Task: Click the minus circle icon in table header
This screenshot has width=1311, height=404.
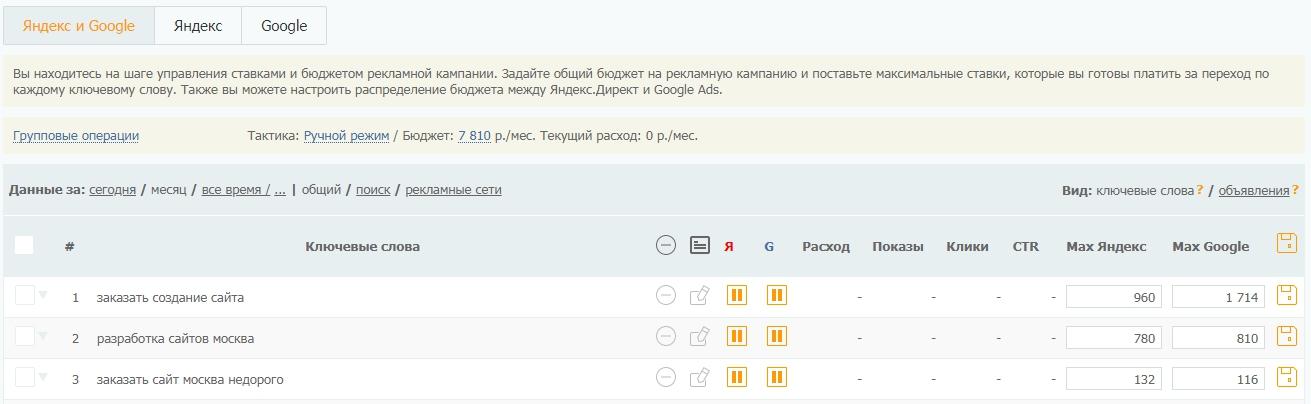Action: coord(666,245)
